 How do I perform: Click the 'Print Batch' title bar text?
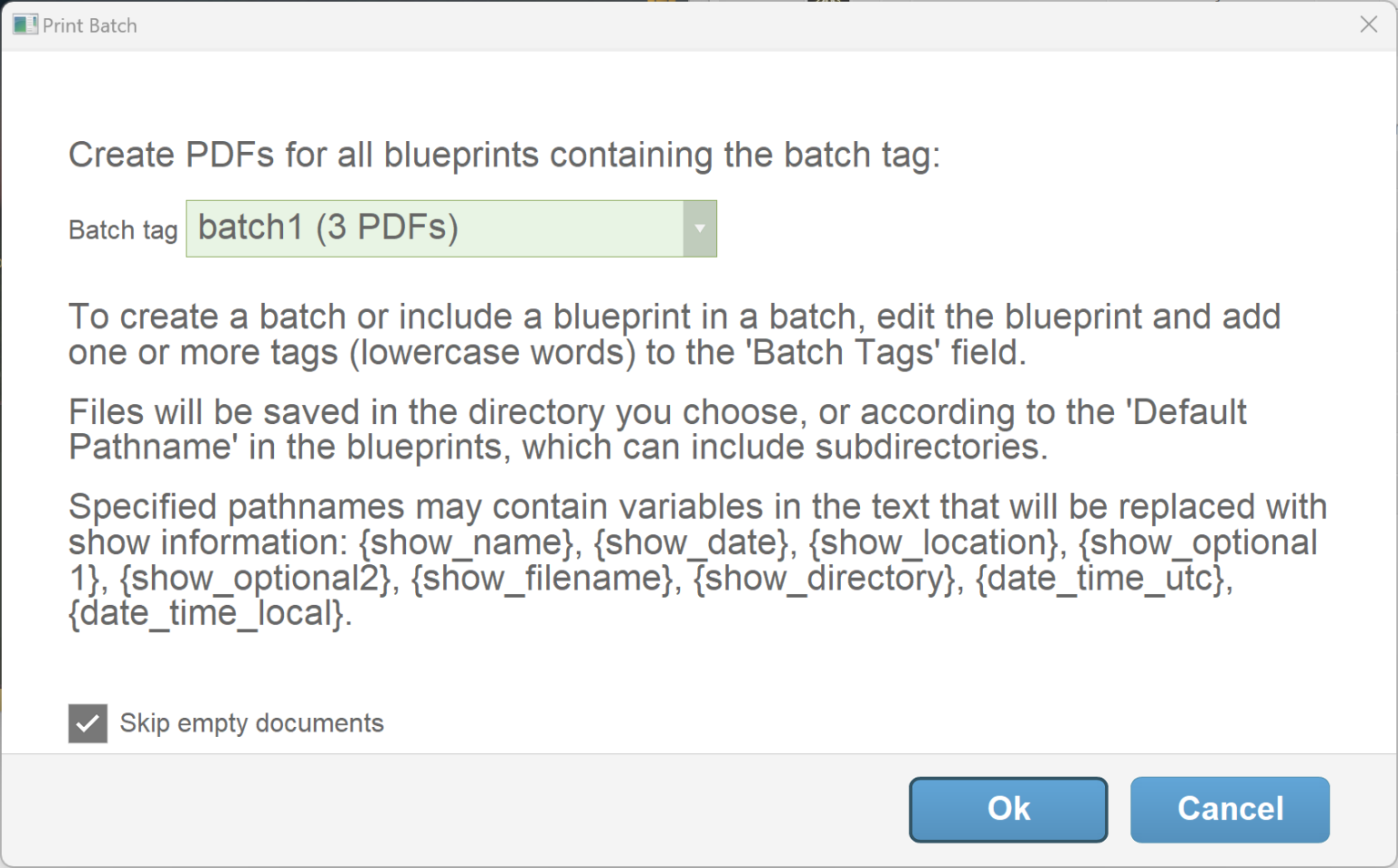tap(90, 25)
